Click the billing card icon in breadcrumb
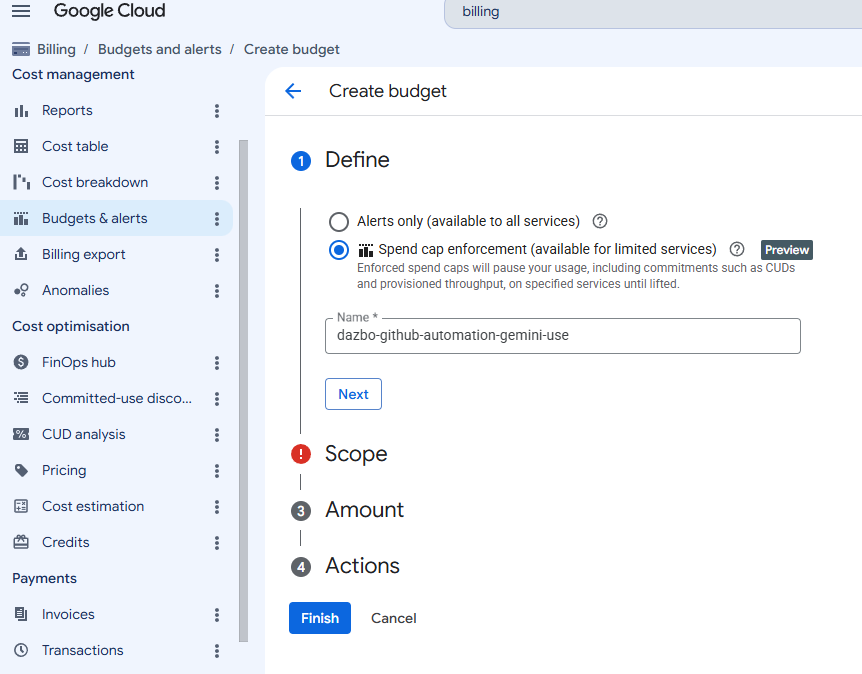862x674 pixels. click(21, 49)
